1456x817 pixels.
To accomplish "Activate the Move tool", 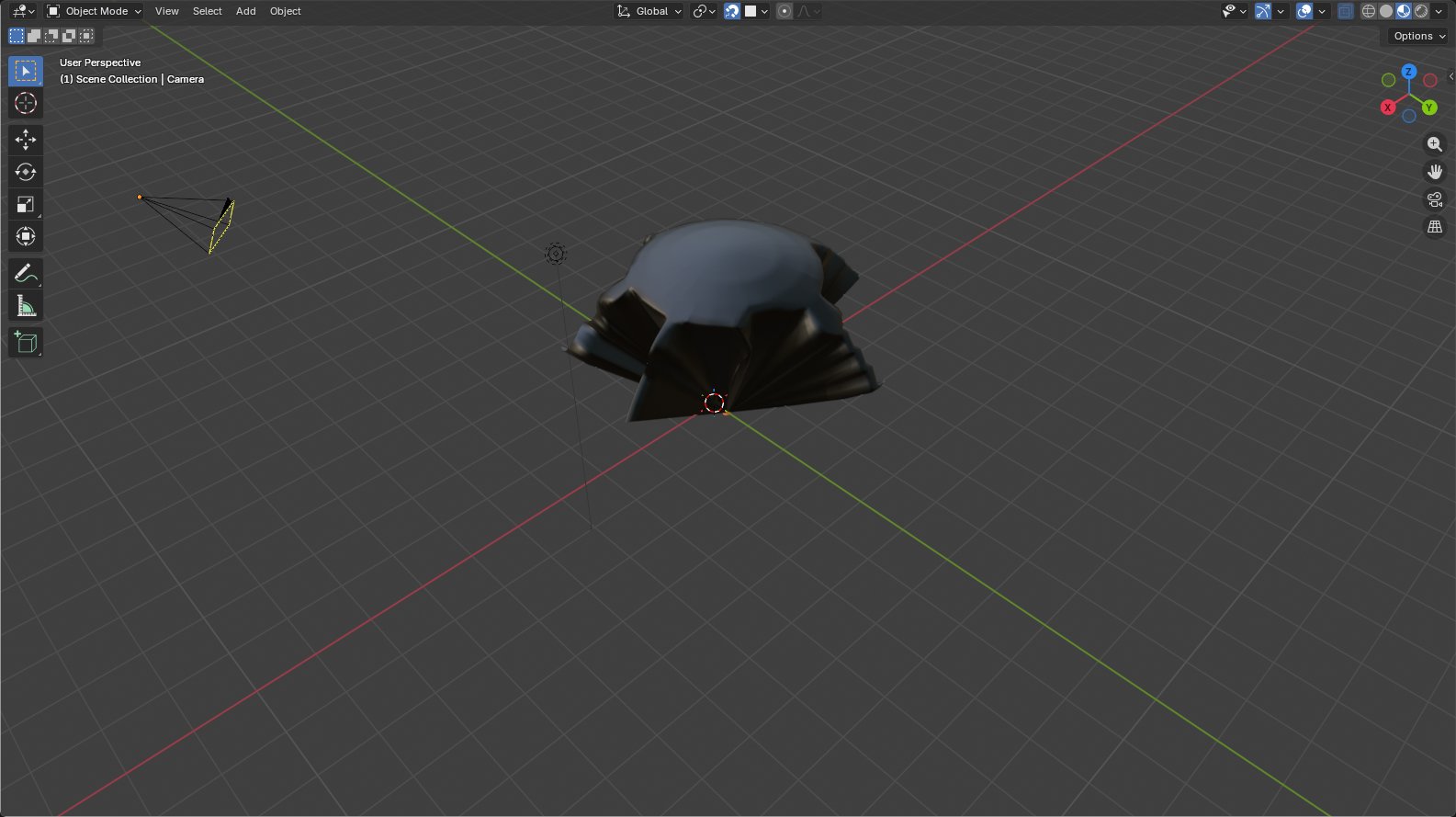I will [26, 140].
